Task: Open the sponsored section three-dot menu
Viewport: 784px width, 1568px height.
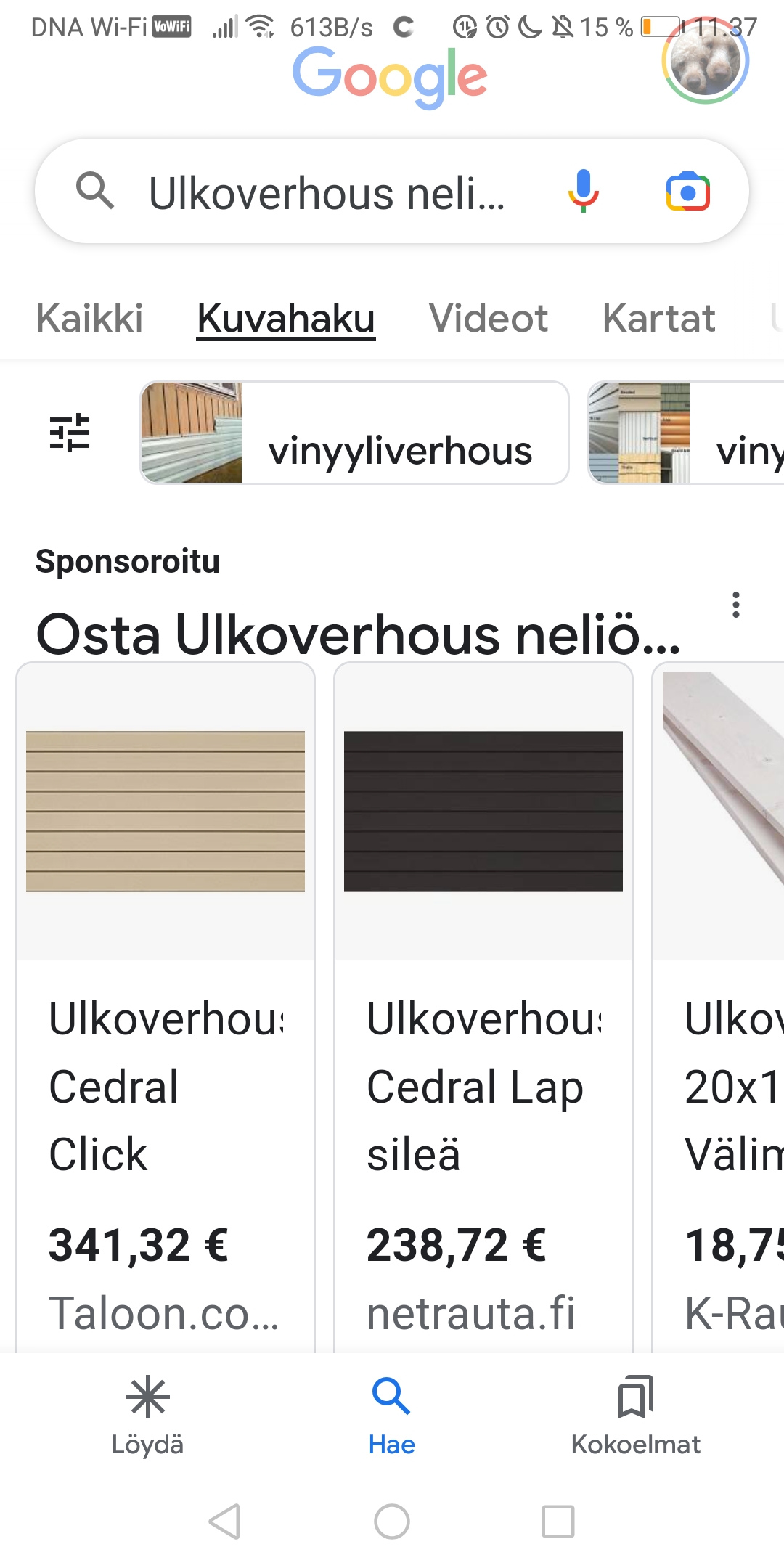Action: pyautogui.click(x=736, y=605)
